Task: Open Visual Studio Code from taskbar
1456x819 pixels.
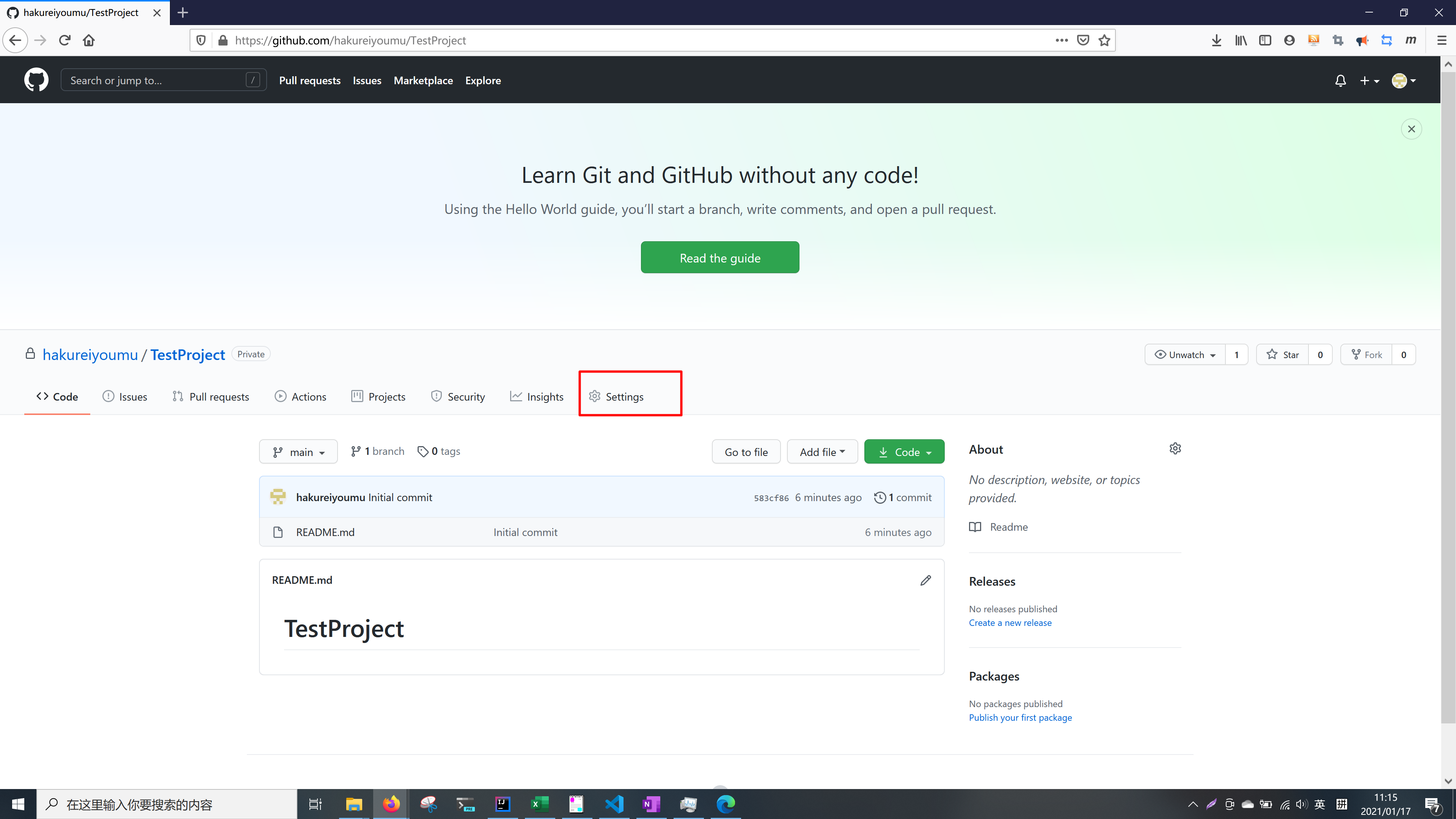Action: [614, 804]
